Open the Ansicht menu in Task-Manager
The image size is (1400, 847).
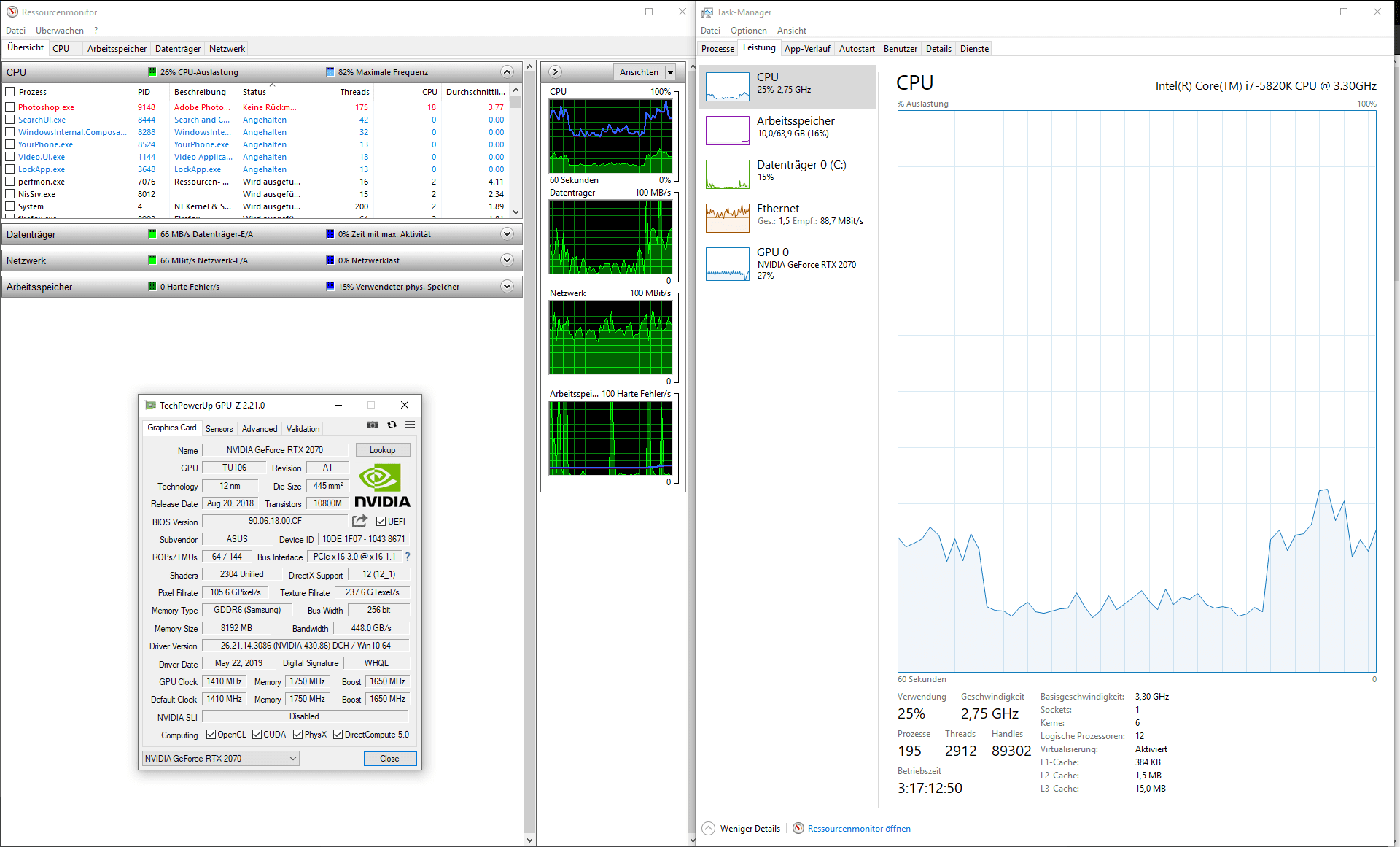(792, 31)
